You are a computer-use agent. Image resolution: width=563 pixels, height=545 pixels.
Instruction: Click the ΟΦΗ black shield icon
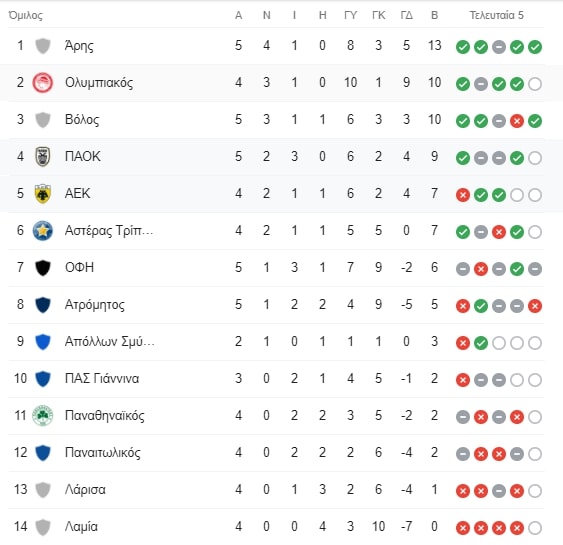coord(43,268)
